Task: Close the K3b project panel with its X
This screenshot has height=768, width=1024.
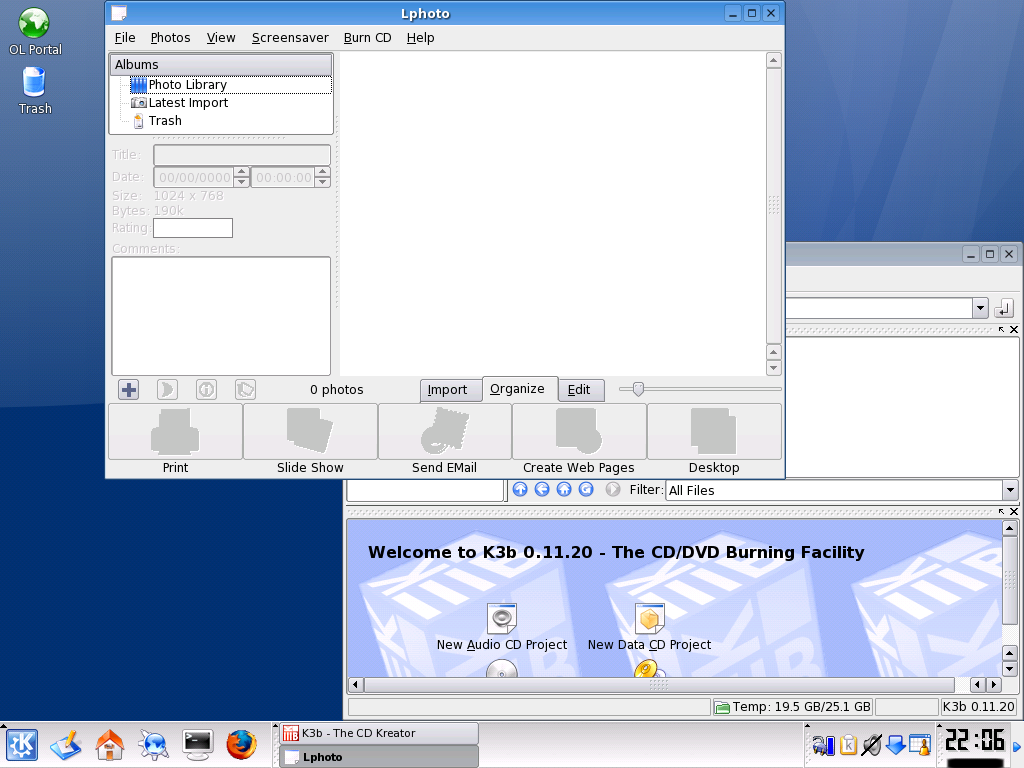Action: click(x=1014, y=511)
